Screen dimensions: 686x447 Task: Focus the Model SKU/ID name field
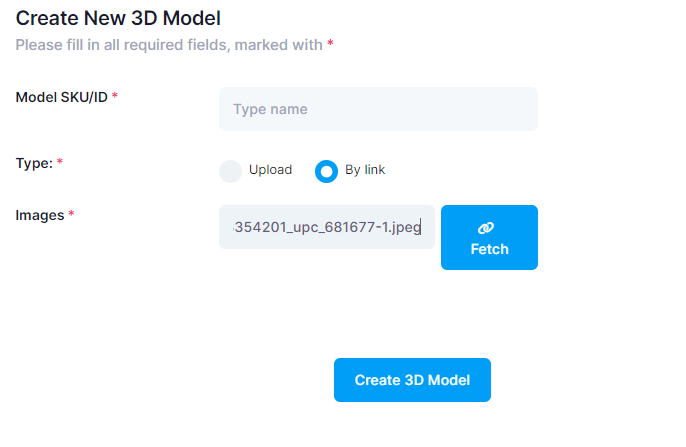tap(378, 109)
